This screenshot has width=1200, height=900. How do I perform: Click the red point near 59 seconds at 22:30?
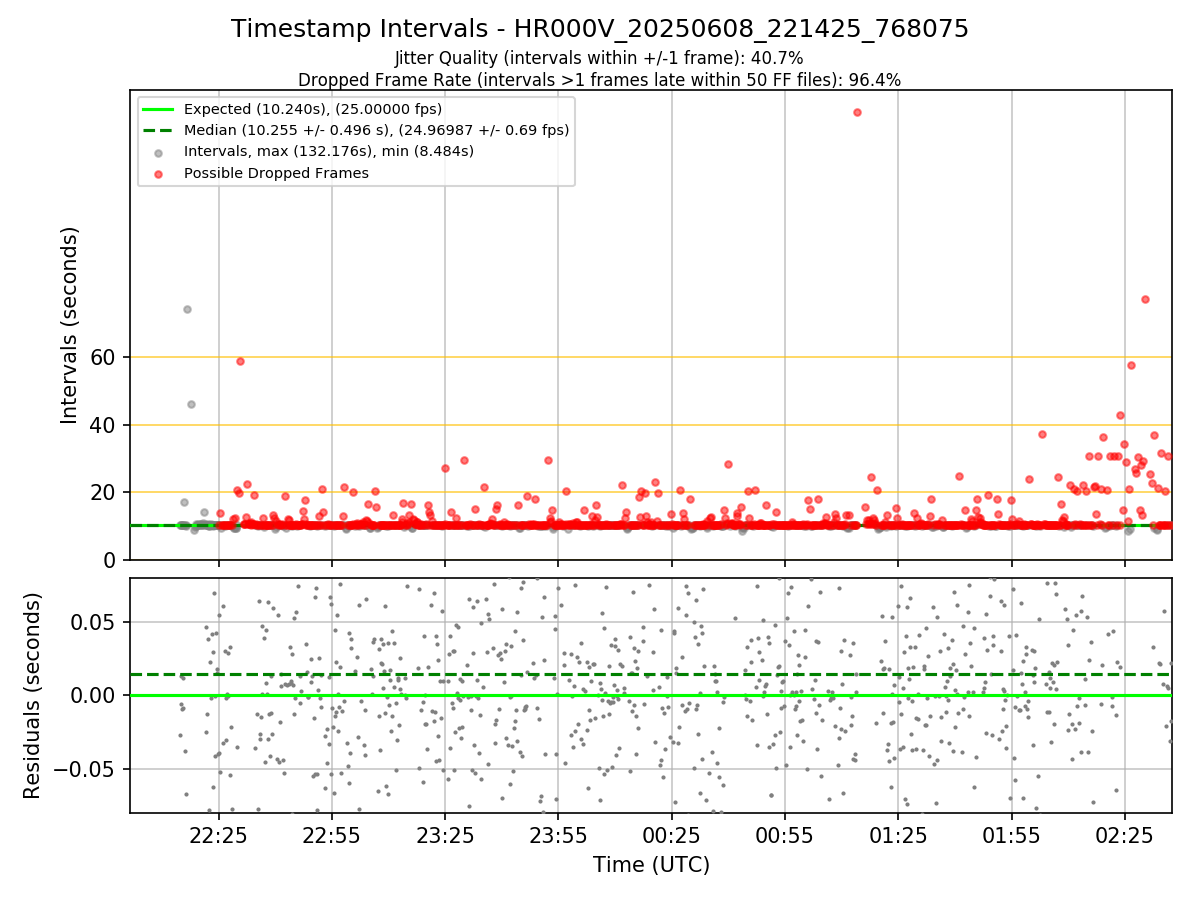(240, 361)
